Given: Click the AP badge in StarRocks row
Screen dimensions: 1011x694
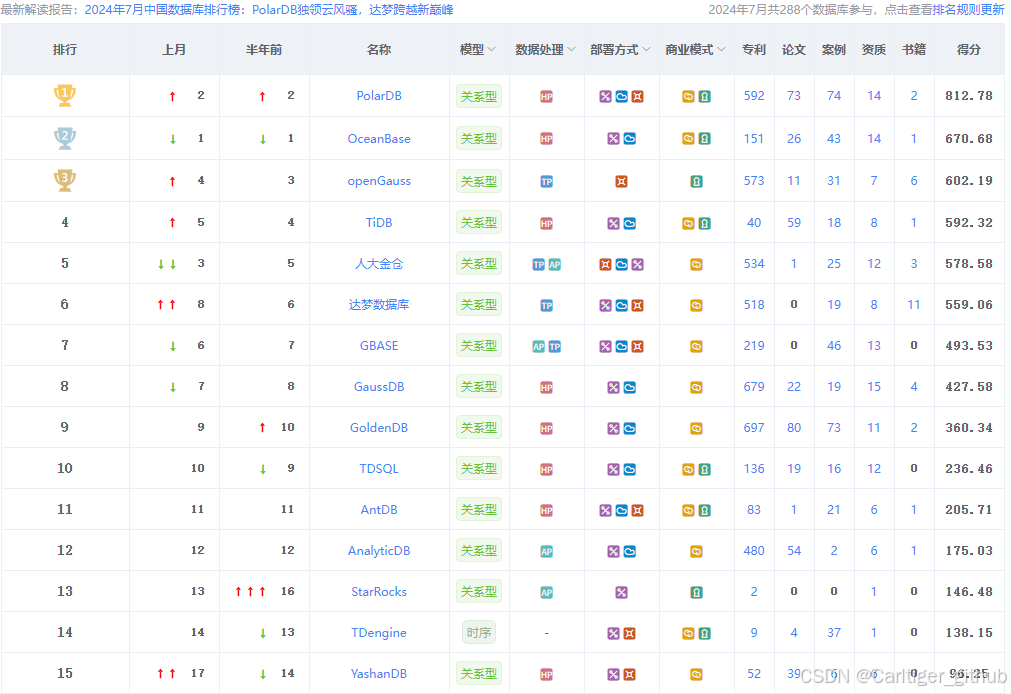Looking at the screenshot, I should point(546,593).
